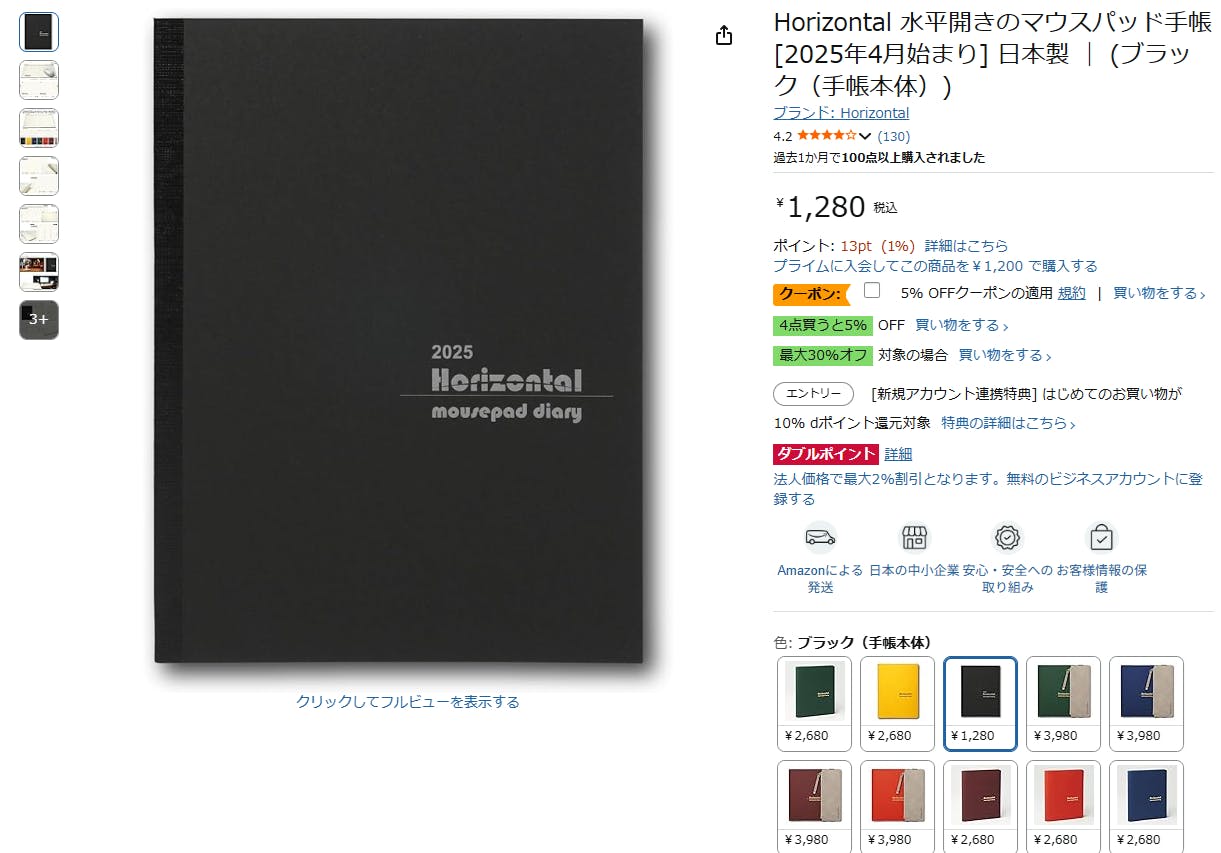The height and width of the screenshot is (853, 1221).
Task: Tick the 5% OFF coupon checkbox
Action: pyautogui.click(x=872, y=291)
